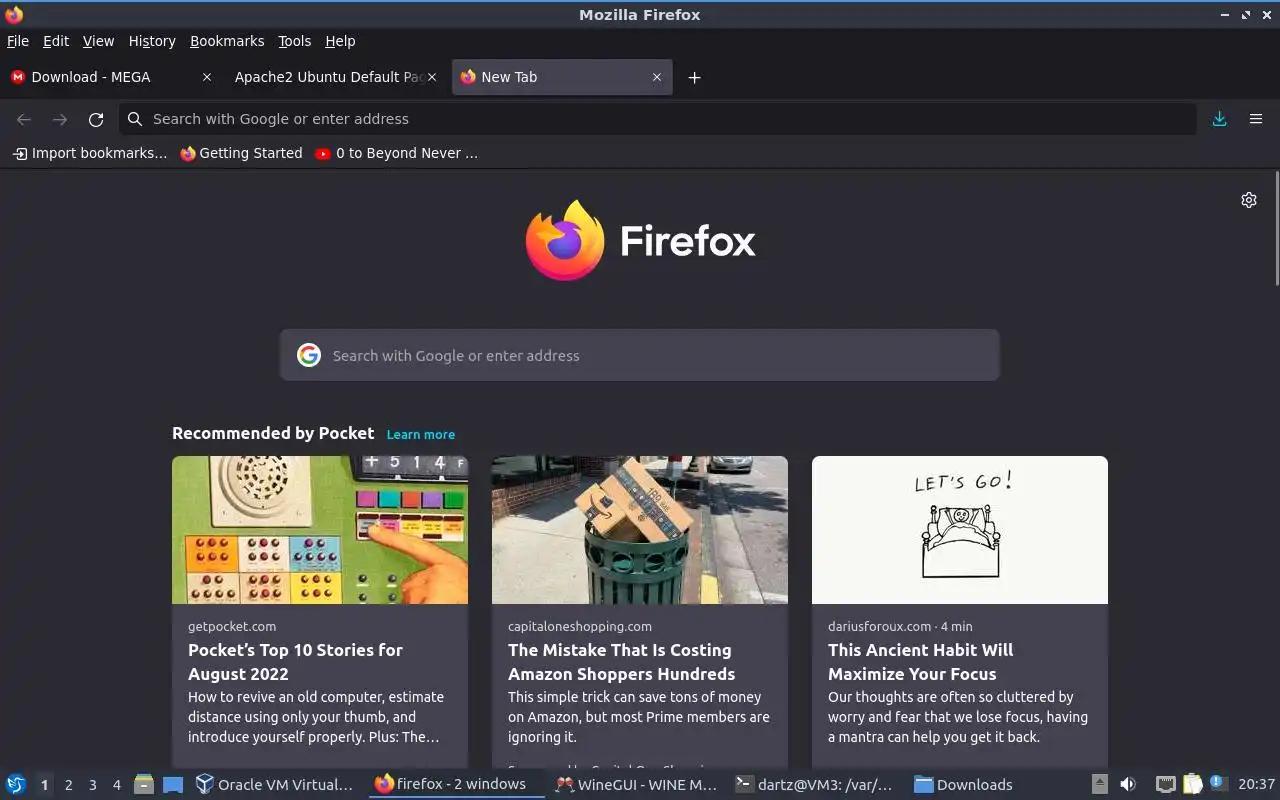The height and width of the screenshot is (800, 1280).
Task: Switch to workspace 1
Action: pyautogui.click(x=44, y=785)
